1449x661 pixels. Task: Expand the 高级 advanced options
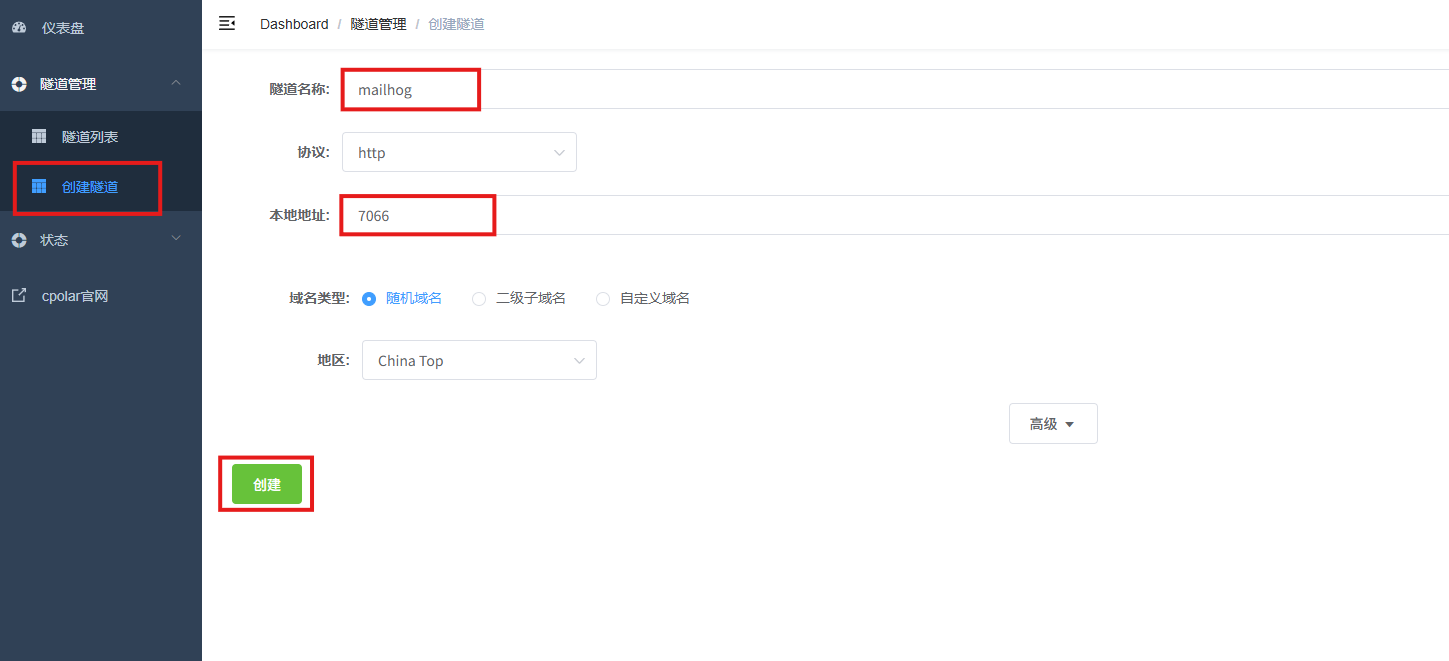pyautogui.click(x=1052, y=424)
